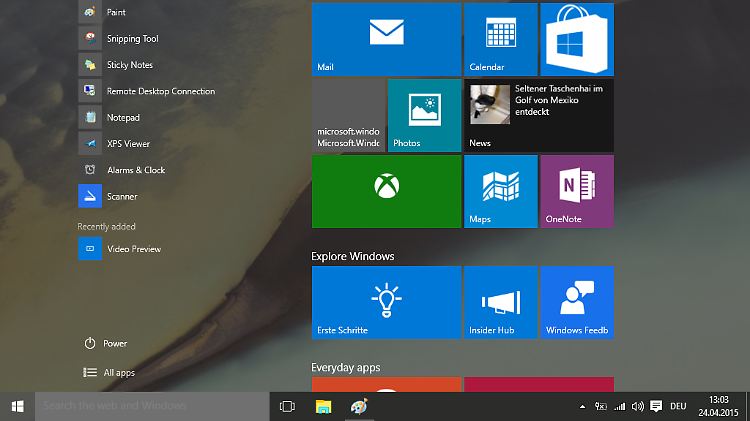Click the Explore Windows group header
The image size is (750, 421).
(x=353, y=256)
